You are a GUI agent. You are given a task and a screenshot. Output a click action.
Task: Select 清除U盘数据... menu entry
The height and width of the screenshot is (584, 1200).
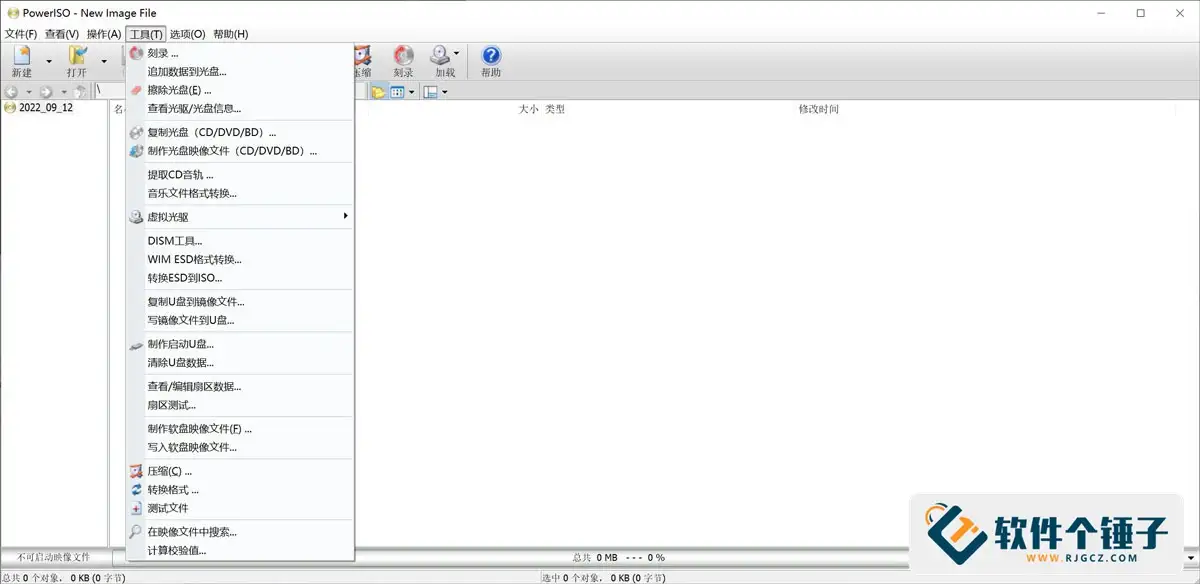point(240,362)
